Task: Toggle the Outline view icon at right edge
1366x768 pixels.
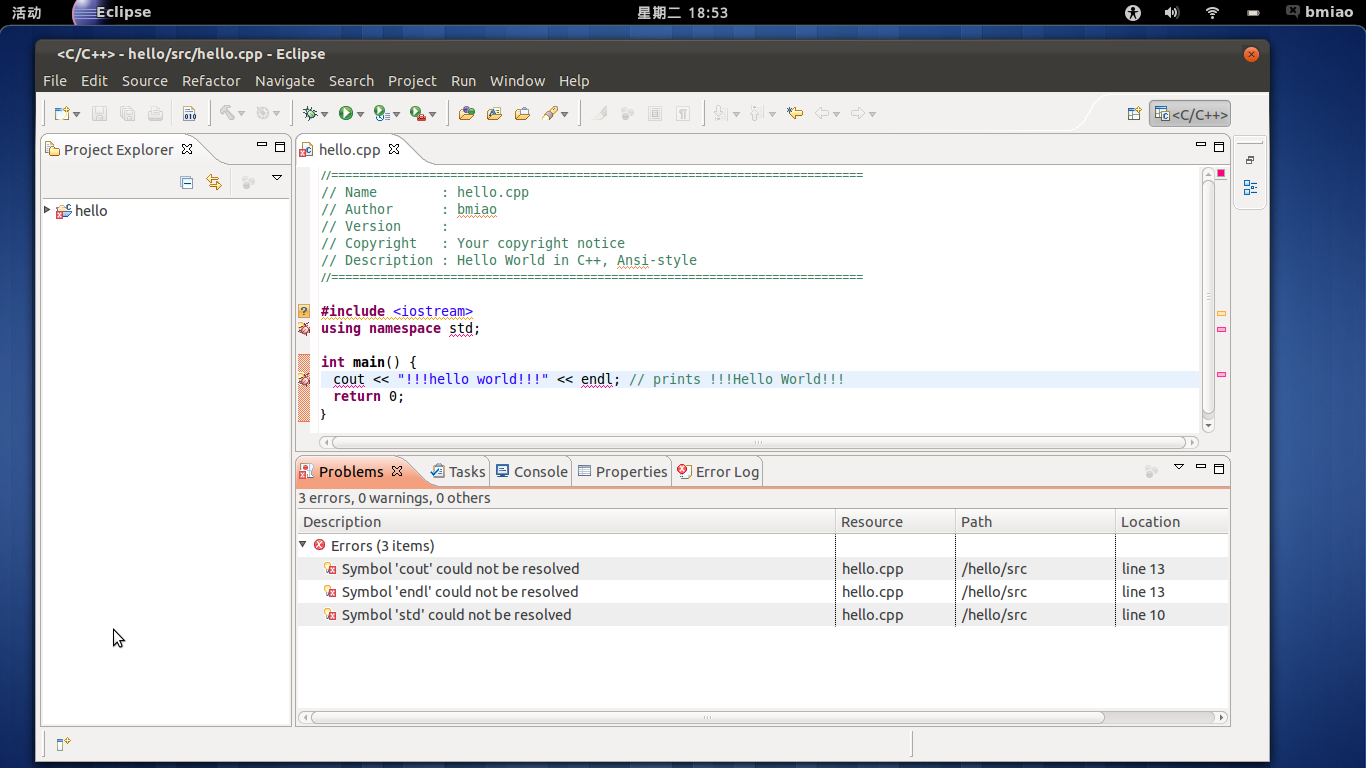Action: (1250, 187)
